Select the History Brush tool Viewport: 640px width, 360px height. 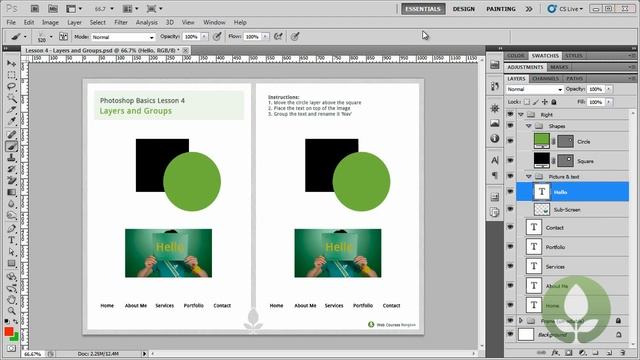(x=11, y=169)
